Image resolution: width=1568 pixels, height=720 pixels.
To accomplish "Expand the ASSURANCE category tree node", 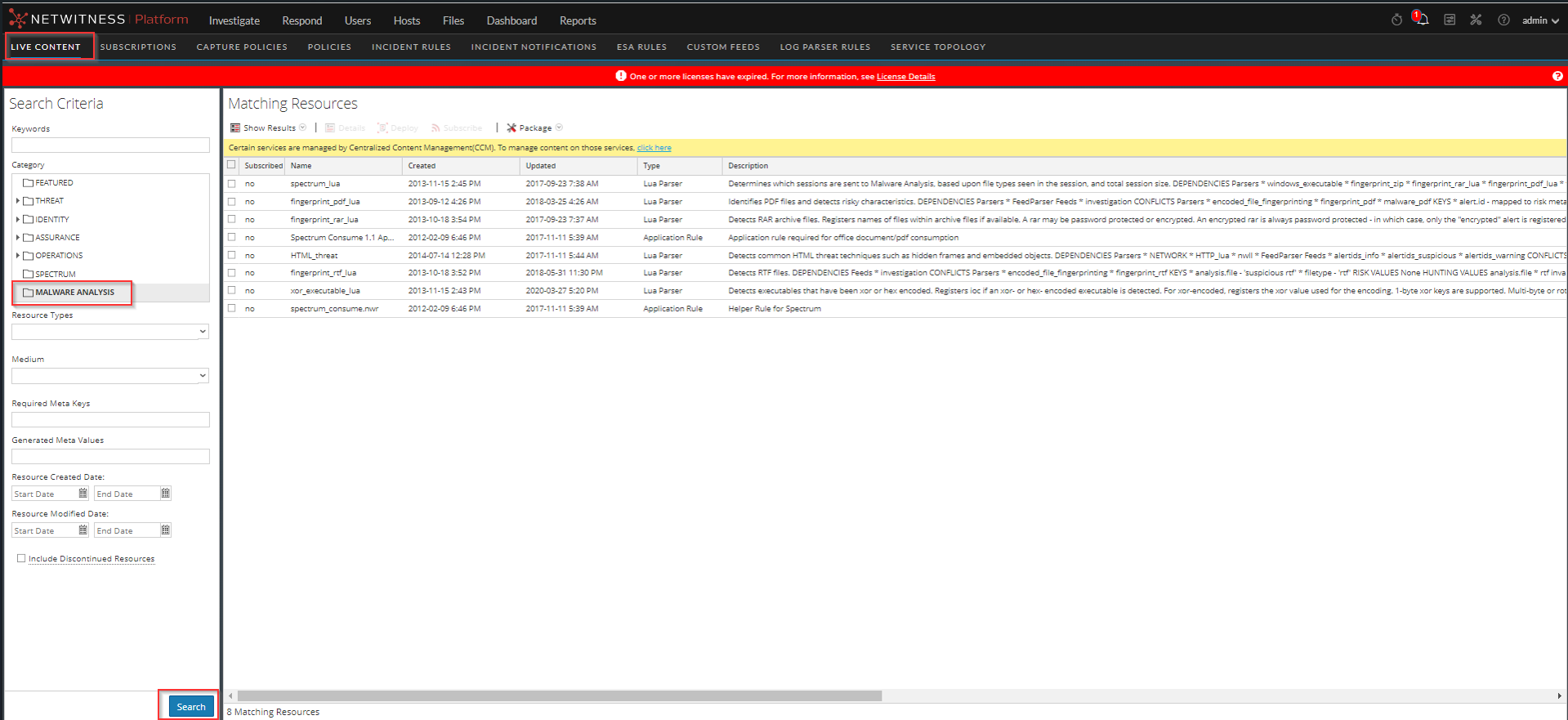I will (17, 237).
